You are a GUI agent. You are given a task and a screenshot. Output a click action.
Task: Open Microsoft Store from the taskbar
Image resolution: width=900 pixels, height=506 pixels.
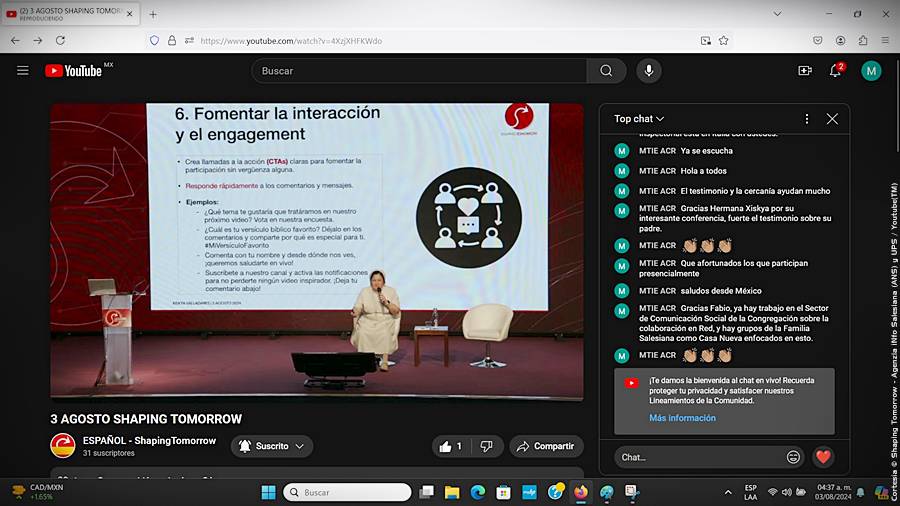click(x=503, y=492)
